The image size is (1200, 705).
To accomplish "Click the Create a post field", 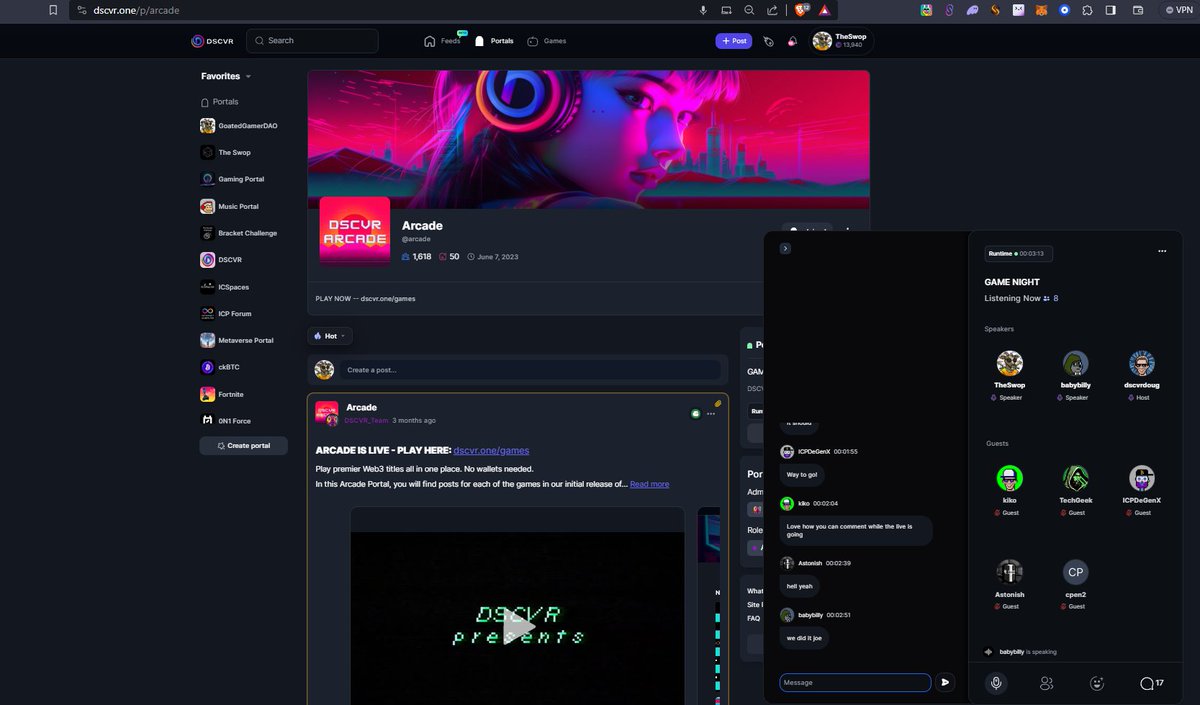I will [x=529, y=370].
